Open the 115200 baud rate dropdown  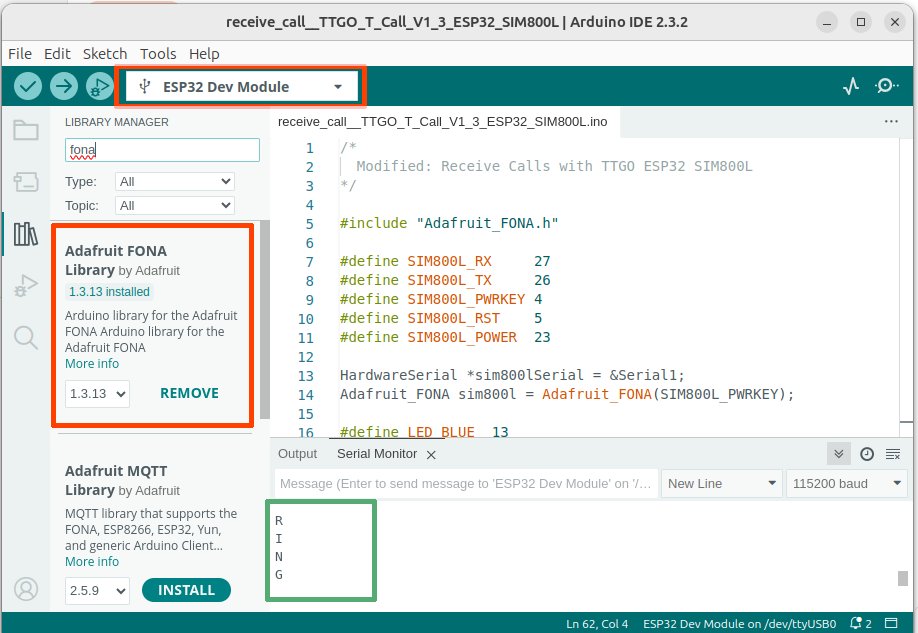[x=846, y=484]
